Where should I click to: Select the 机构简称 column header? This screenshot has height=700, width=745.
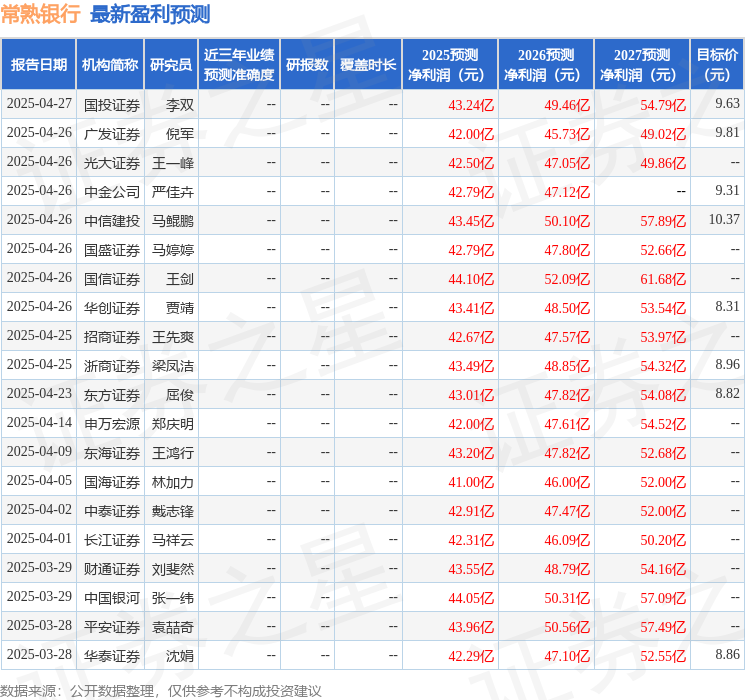pos(110,65)
